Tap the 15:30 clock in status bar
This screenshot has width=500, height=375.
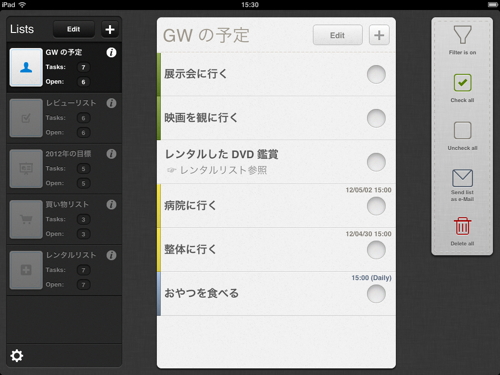[250, 5]
